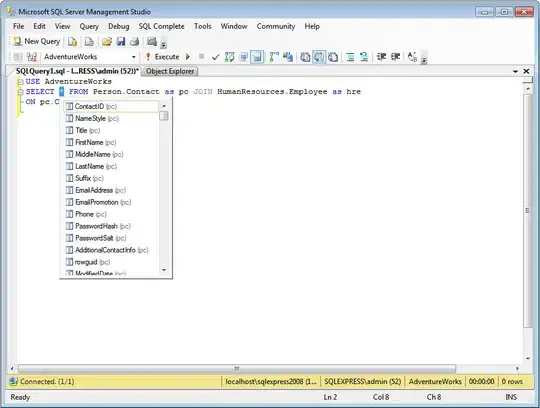540x408 pixels.
Task: Click the Print icon in toolbar
Action: point(134,42)
